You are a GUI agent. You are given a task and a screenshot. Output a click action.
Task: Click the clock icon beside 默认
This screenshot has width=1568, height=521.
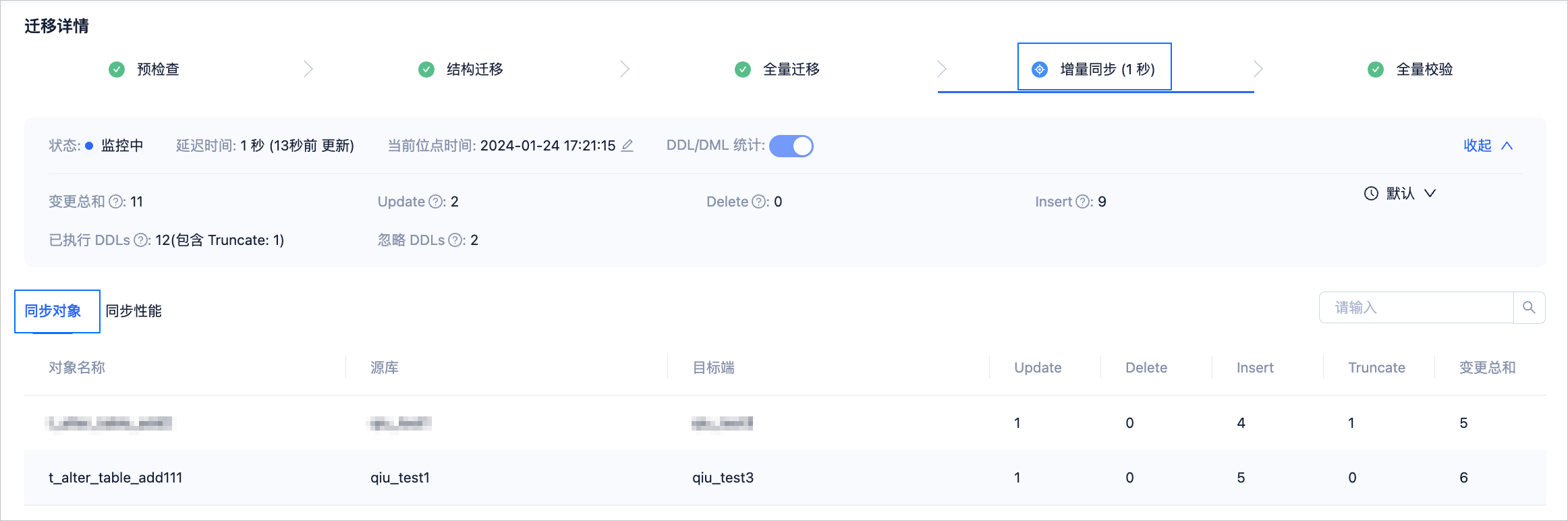pos(1371,194)
